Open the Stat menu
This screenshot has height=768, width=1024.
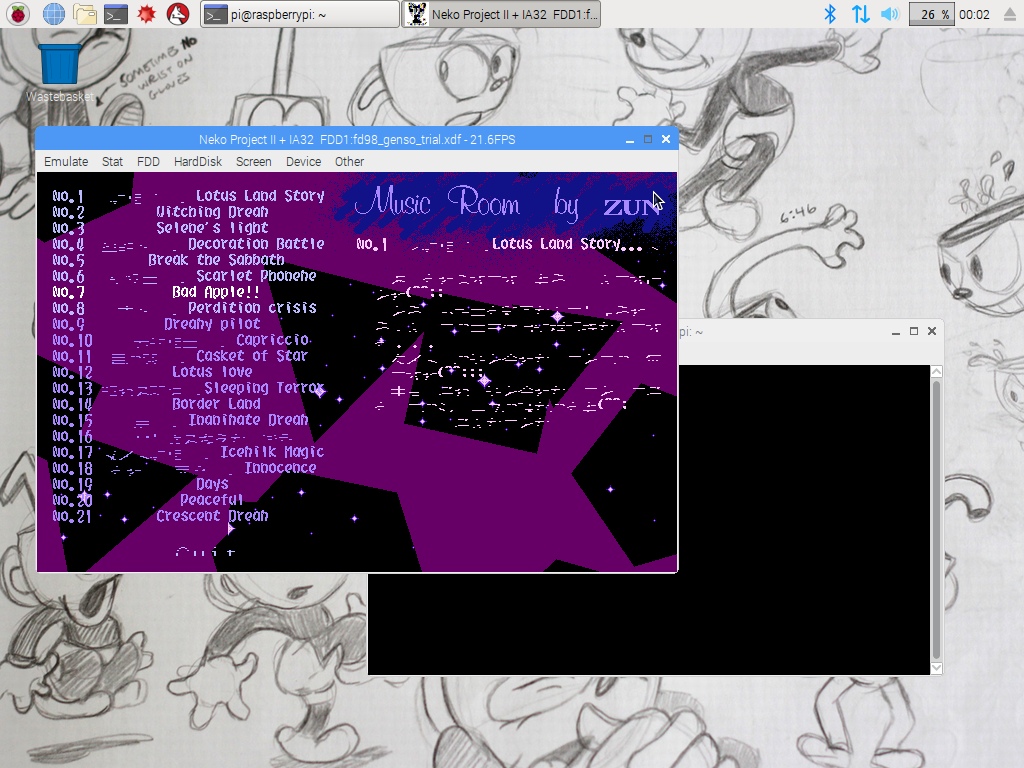[112, 161]
